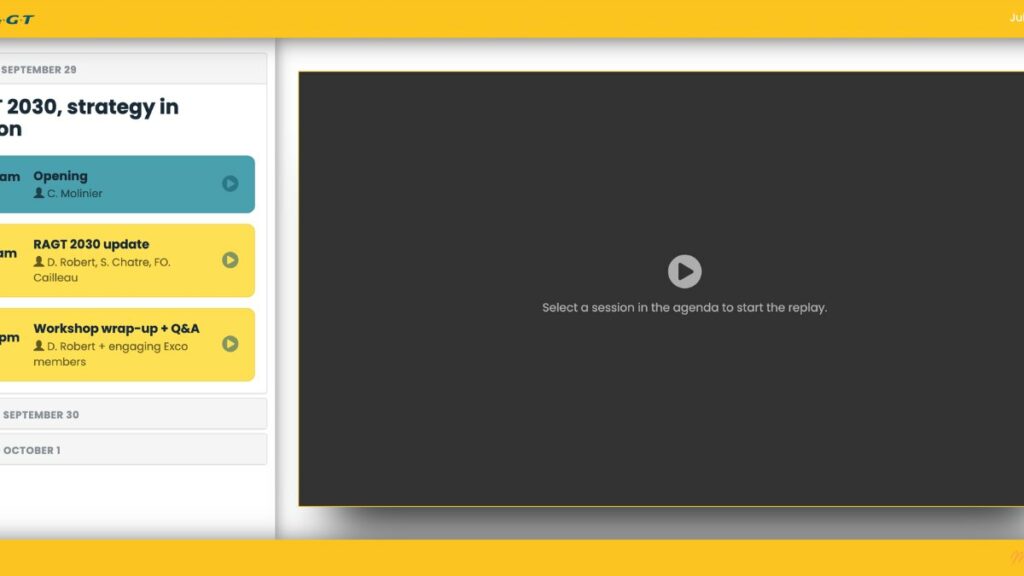Collapse the September 29 agenda section

133,69
